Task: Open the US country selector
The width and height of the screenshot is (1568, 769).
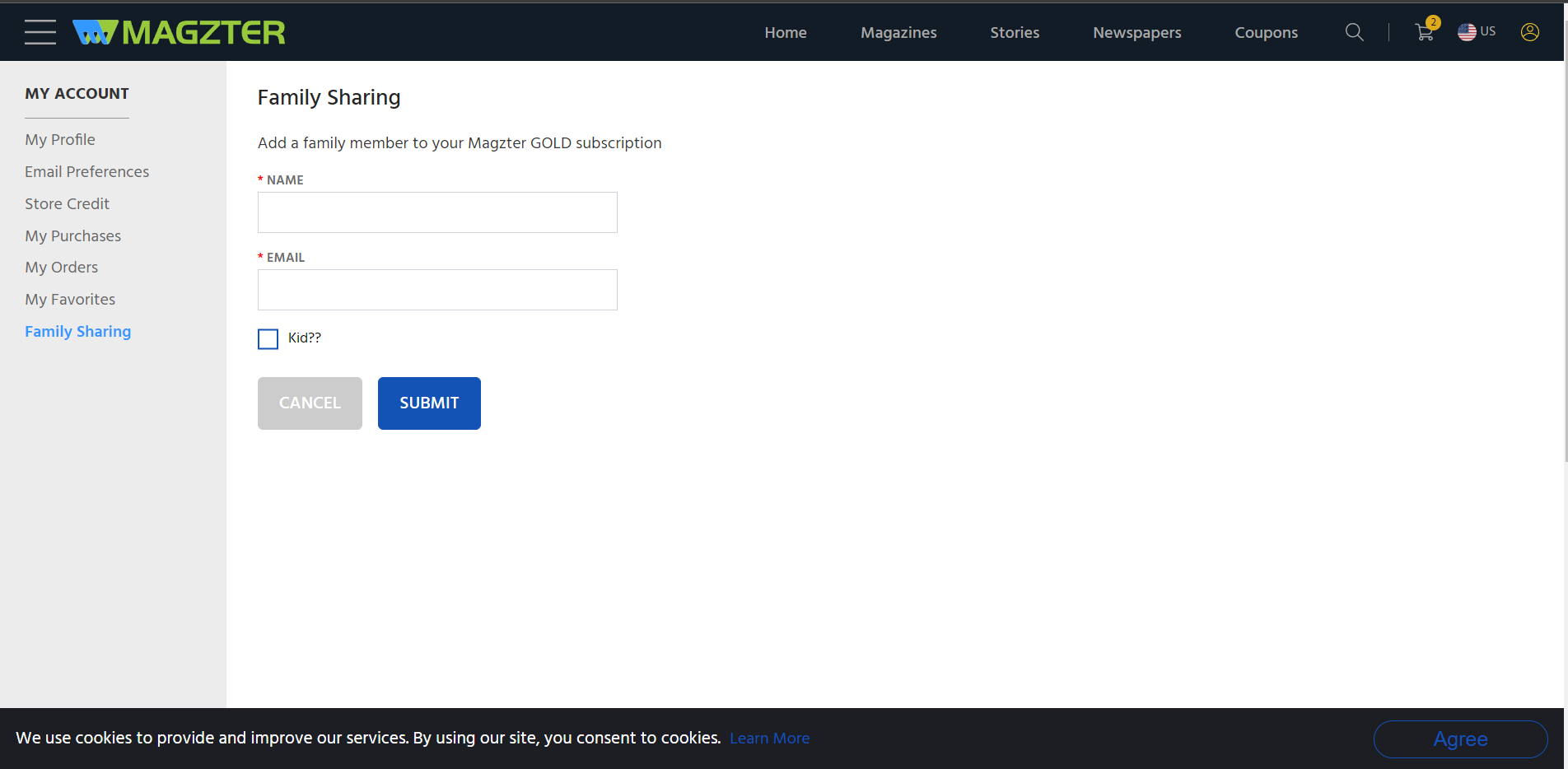Action: (1477, 31)
